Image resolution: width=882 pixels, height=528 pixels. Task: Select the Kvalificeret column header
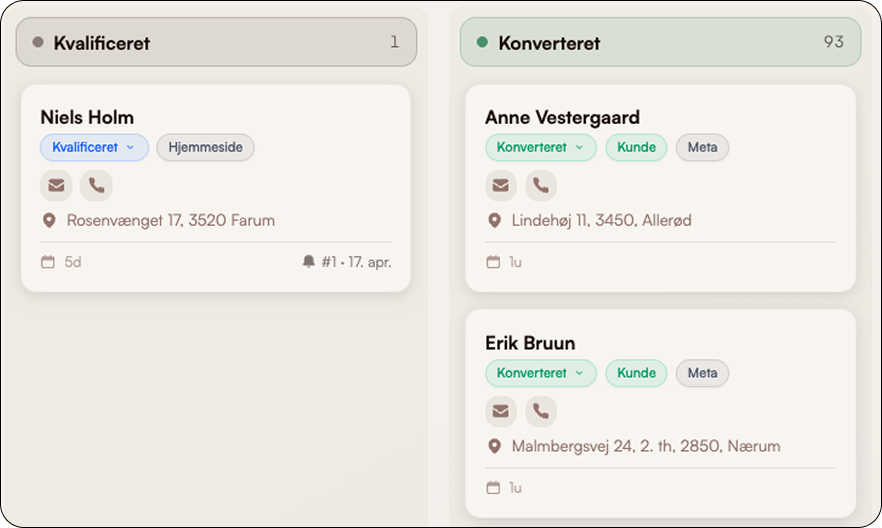(216, 42)
